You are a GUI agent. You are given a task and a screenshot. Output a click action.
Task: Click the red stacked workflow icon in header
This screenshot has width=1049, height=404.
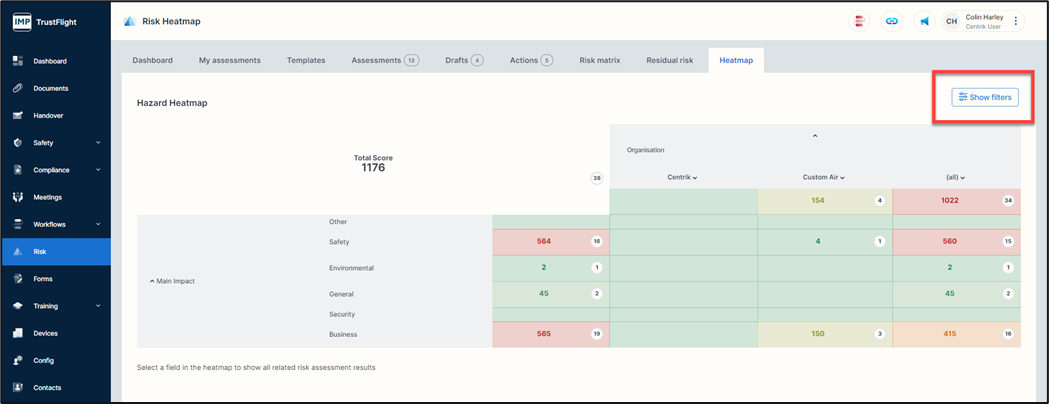coord(859,21)
